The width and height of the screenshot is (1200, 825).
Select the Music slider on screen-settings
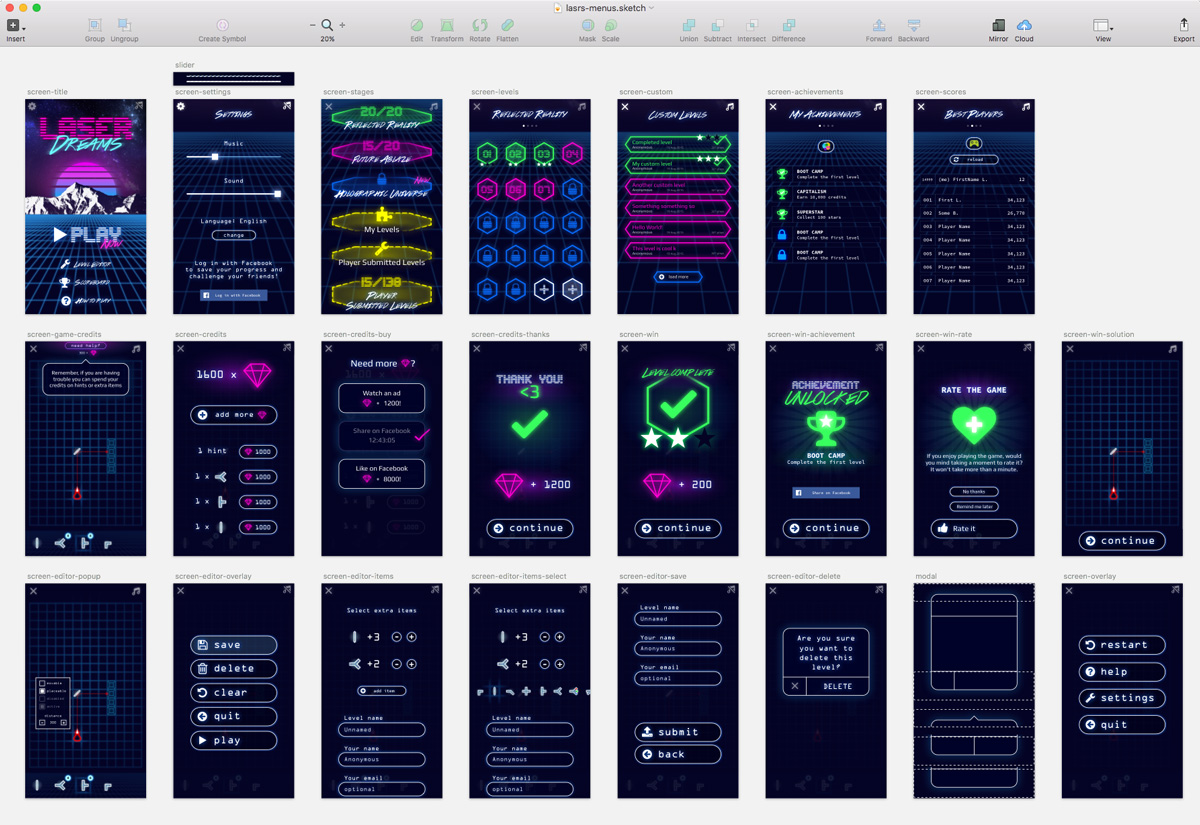pyautogui.click(x=233, y=157)
